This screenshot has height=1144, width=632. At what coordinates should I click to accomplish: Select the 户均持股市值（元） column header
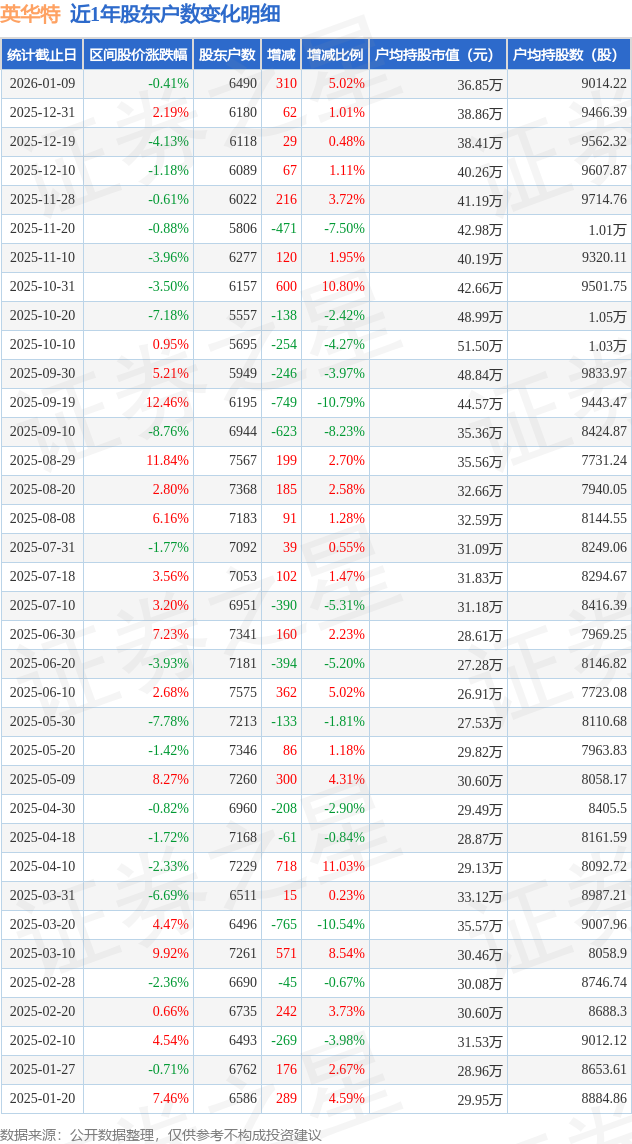coord(437,55)
